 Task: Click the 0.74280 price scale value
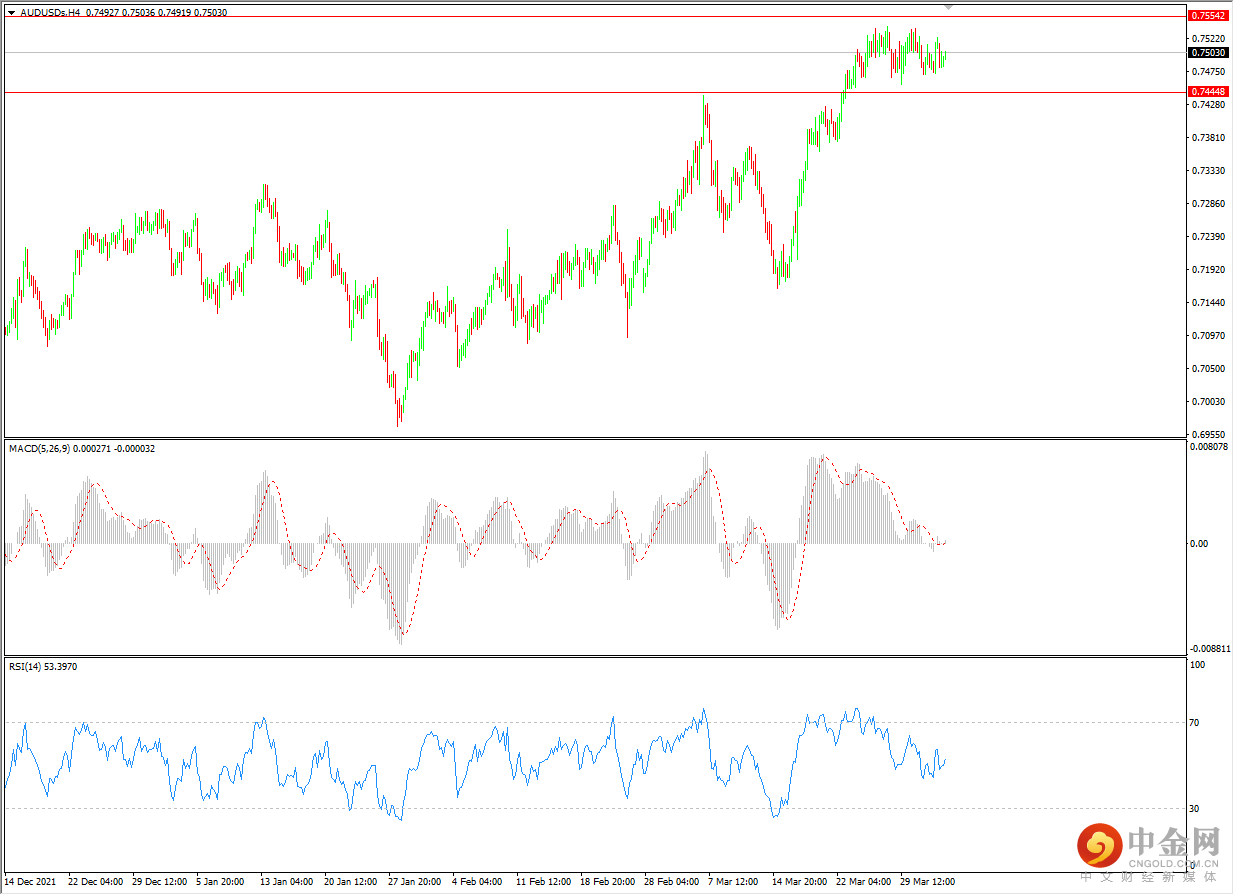[x=1208, y=105]
